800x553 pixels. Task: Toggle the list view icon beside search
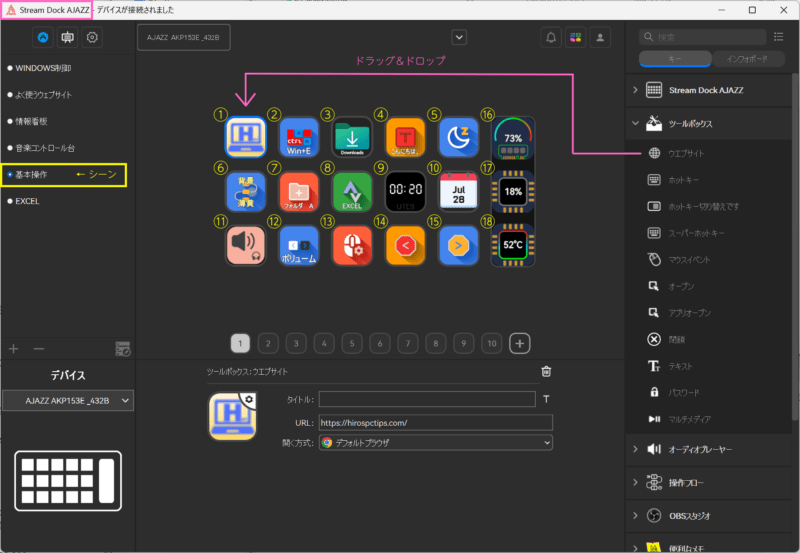pyautogui.click(x=778, y=37)
